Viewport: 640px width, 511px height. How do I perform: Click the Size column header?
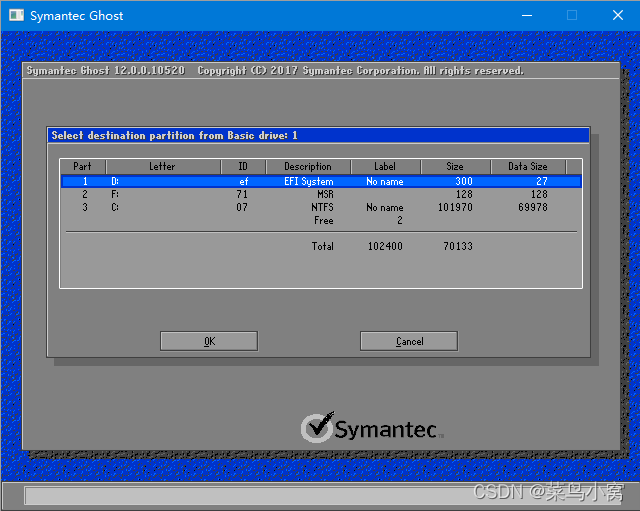(x=455, y=167)
